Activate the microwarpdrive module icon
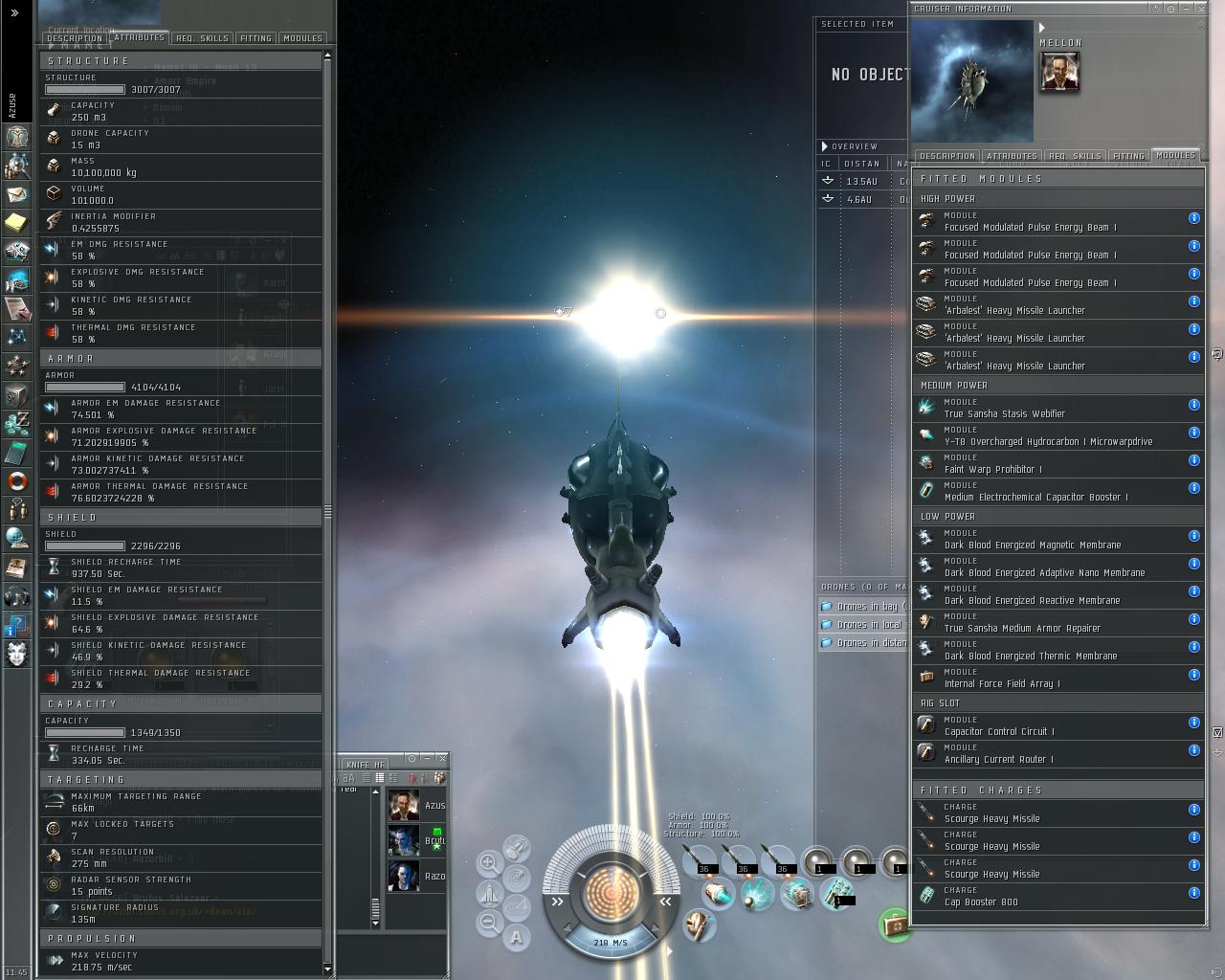The image size is (1225, 980). coord(717,896)
